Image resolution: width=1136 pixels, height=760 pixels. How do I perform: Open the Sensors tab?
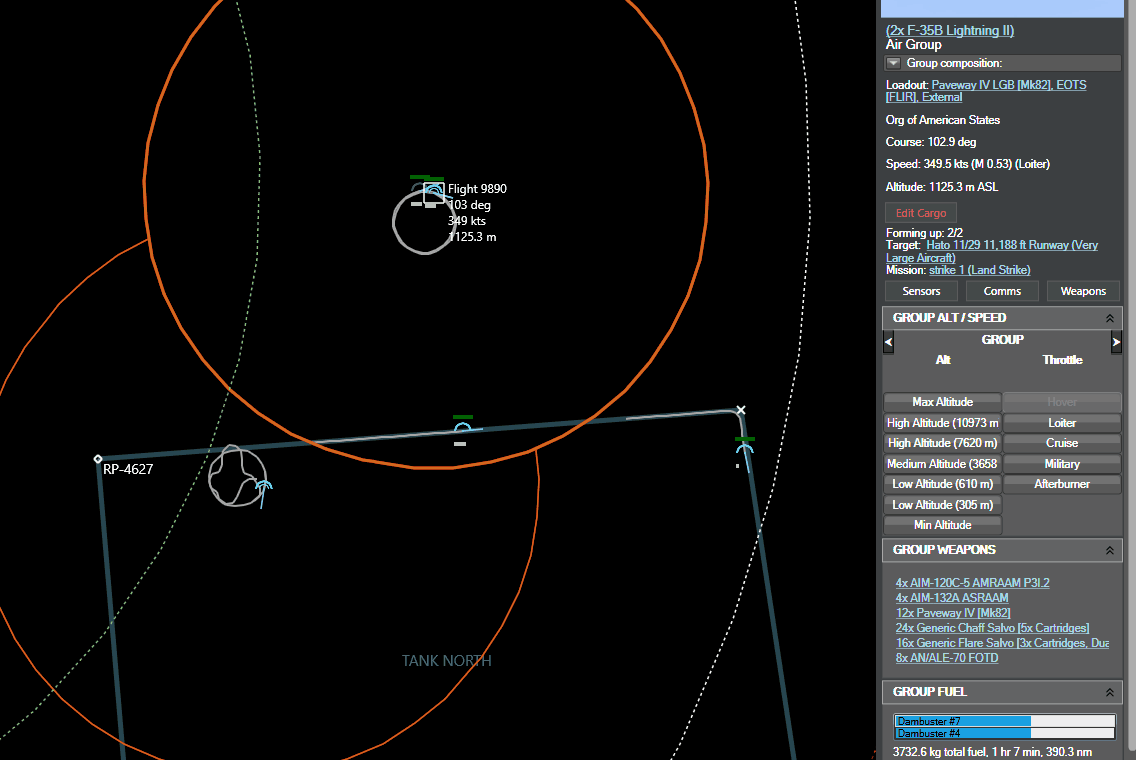pos(922,291)
